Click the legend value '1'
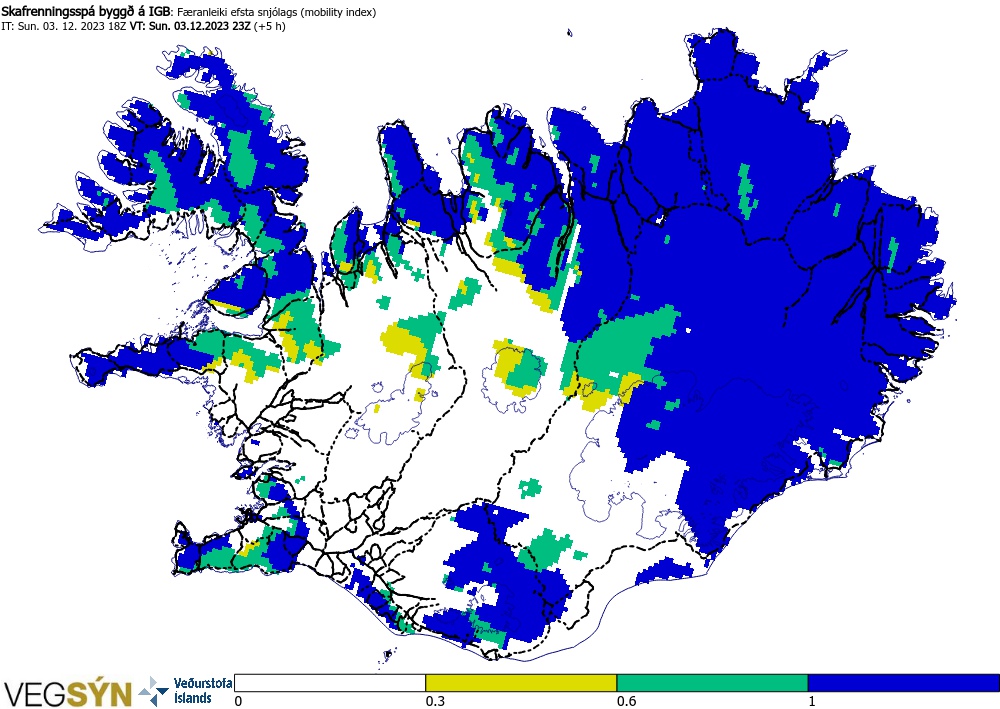1000x709 pixels. pos(812,701)
